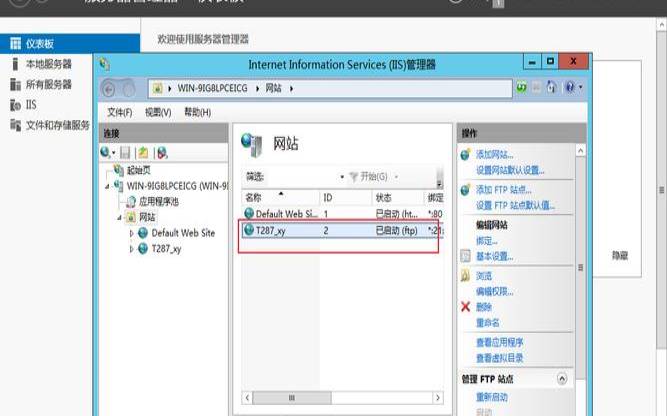This screenshot has height=416, width=667.
Task: Open the View (视图) menu
Action: pos(158,112)
